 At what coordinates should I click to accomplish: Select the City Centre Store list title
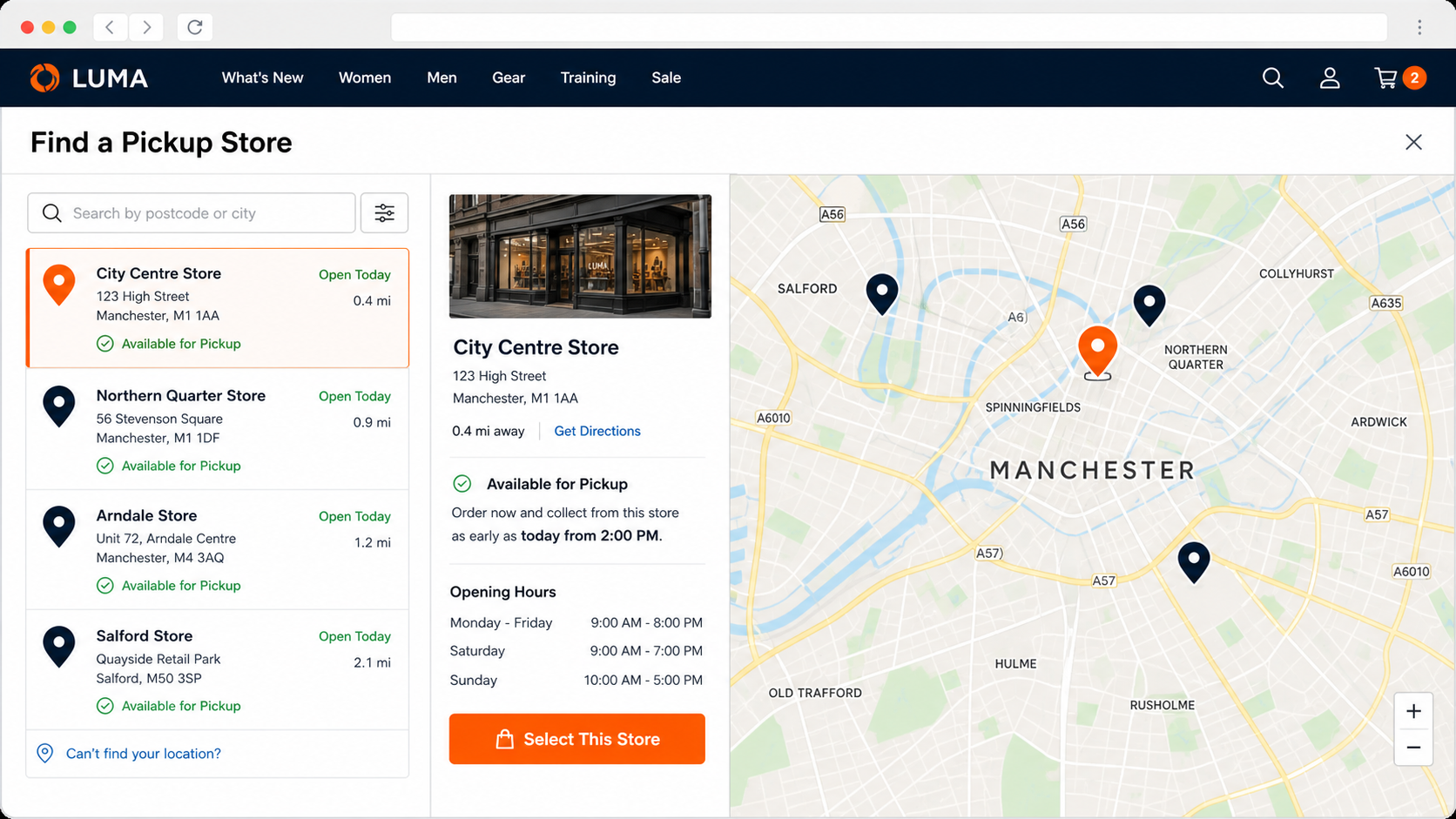tap(158, 273)
